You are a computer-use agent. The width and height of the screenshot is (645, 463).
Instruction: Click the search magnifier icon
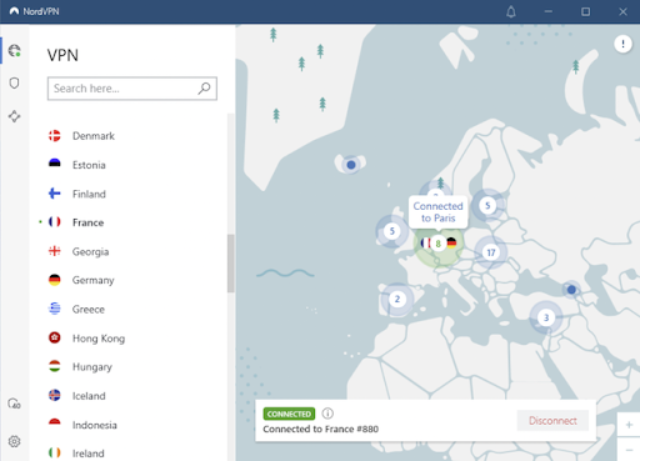tap(204, 88)
